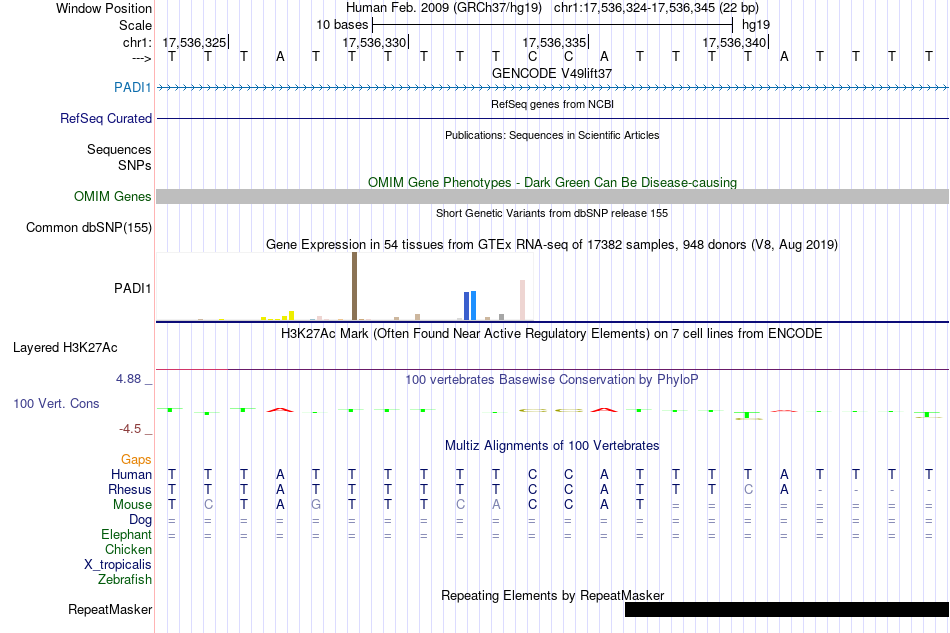Click the H3K27Ac Mark track title

click(x=552, y=333)
